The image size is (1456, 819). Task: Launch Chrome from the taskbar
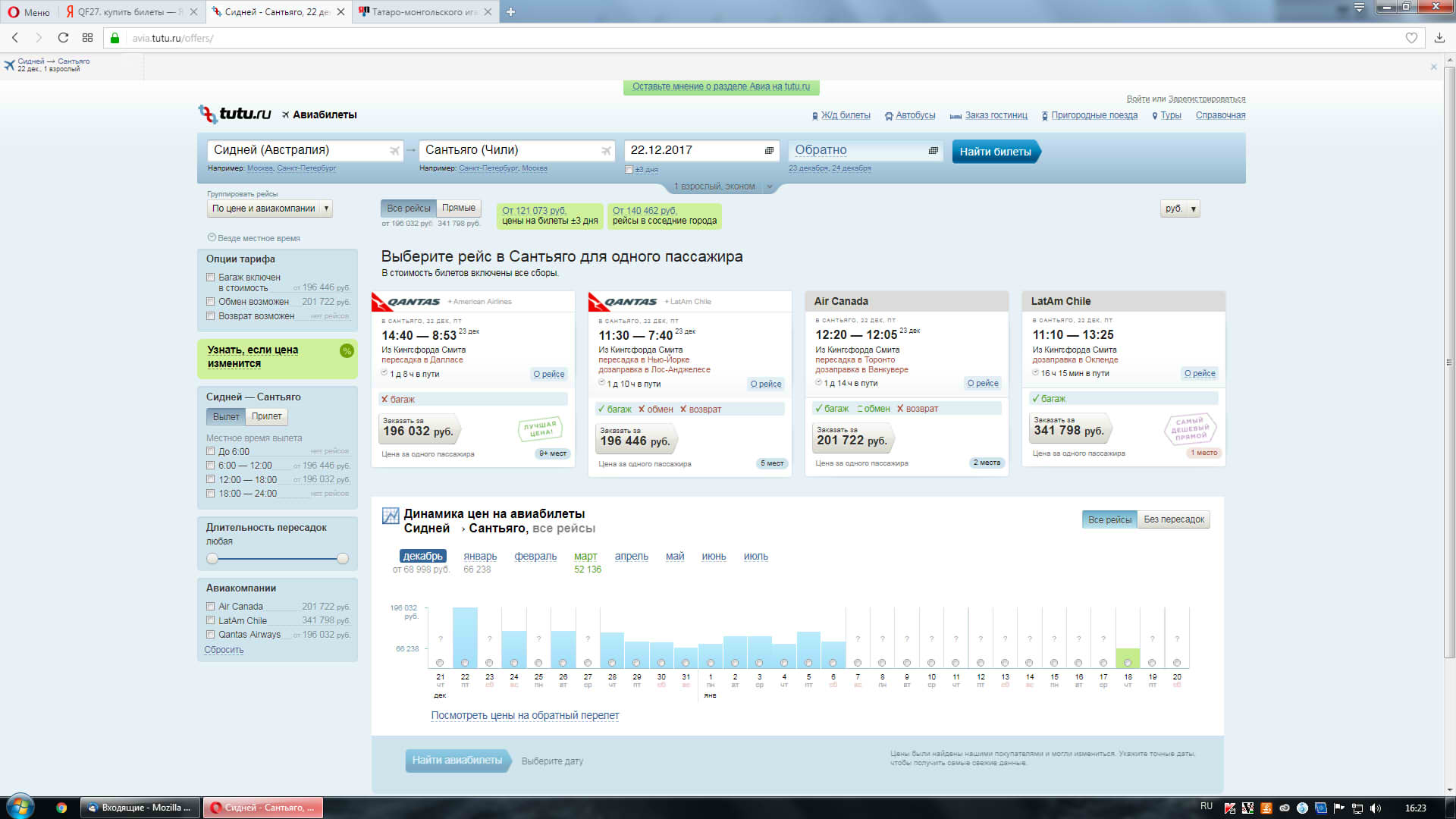(x=61, y=808)
